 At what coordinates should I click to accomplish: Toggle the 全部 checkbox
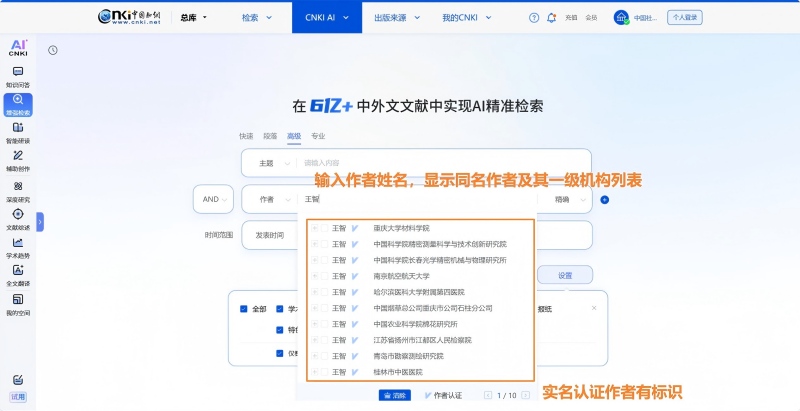click(x=243, y=309)
